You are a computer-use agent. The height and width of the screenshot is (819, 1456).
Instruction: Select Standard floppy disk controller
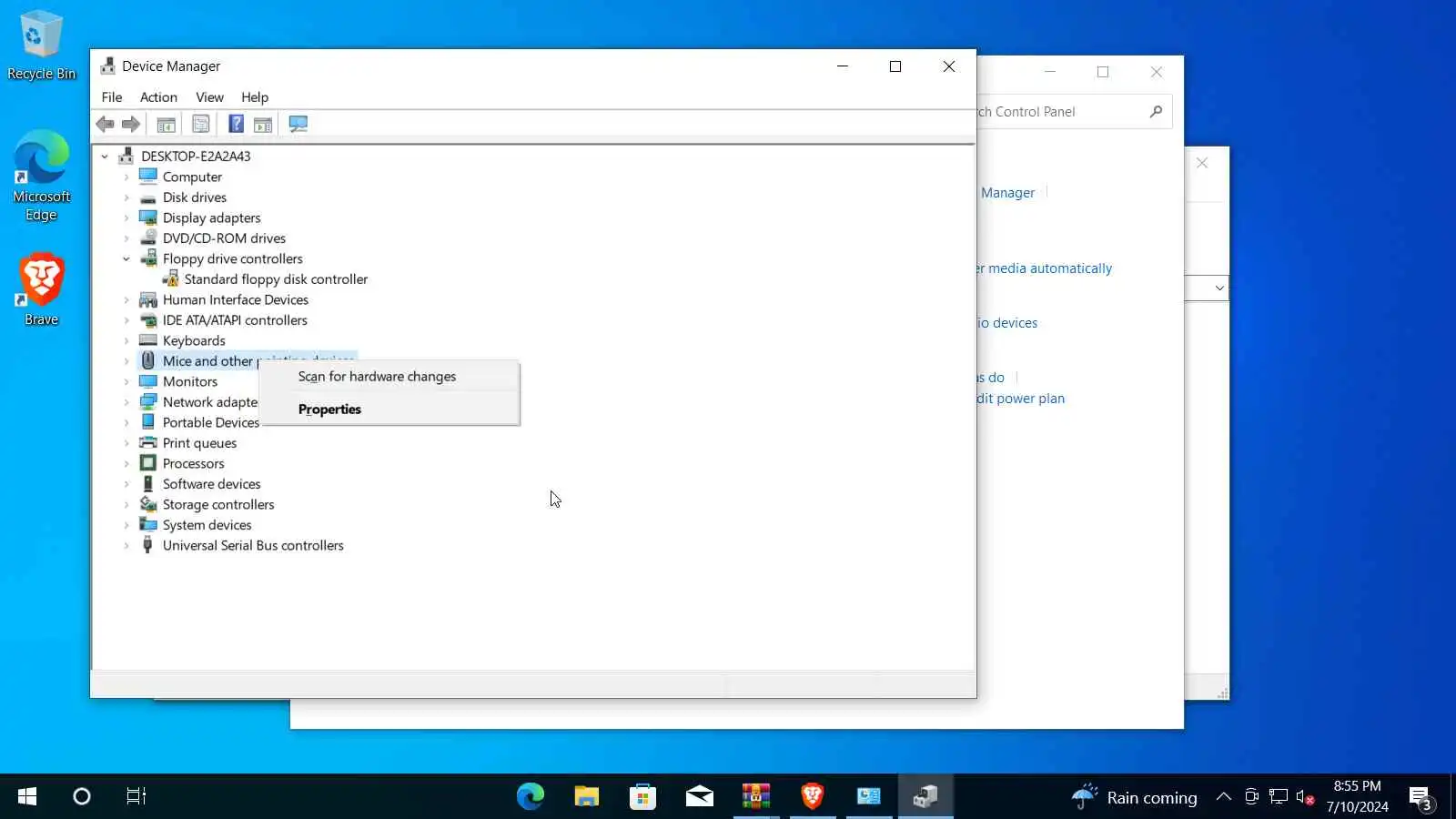click(276, 279)
